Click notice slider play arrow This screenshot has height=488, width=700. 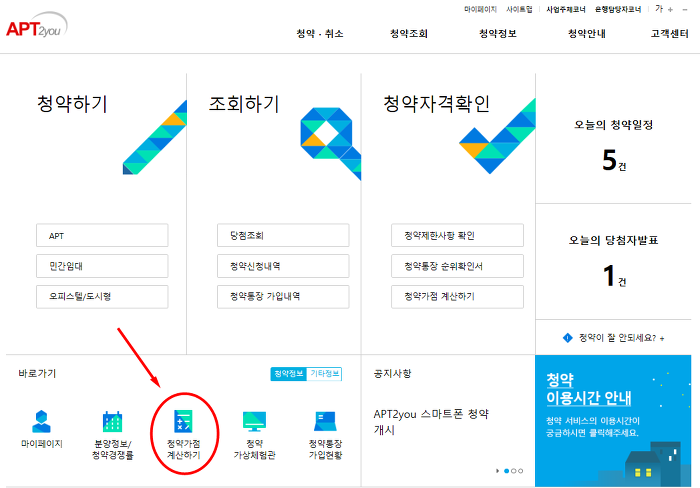click(x=497, y=471)
